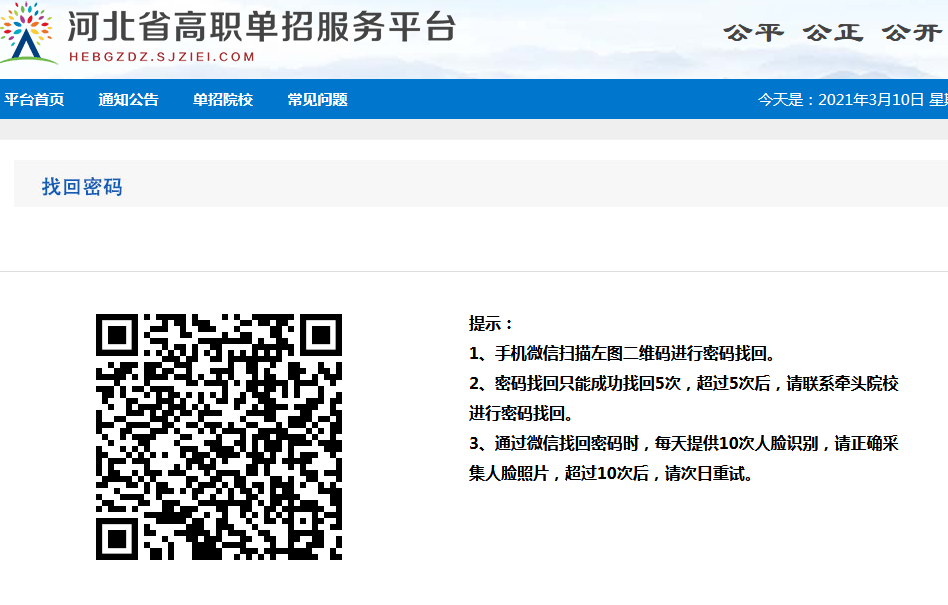This screenshot has height=605, width=948.
Task: Click the WeChat QR code image
Action: pos(219,437)
